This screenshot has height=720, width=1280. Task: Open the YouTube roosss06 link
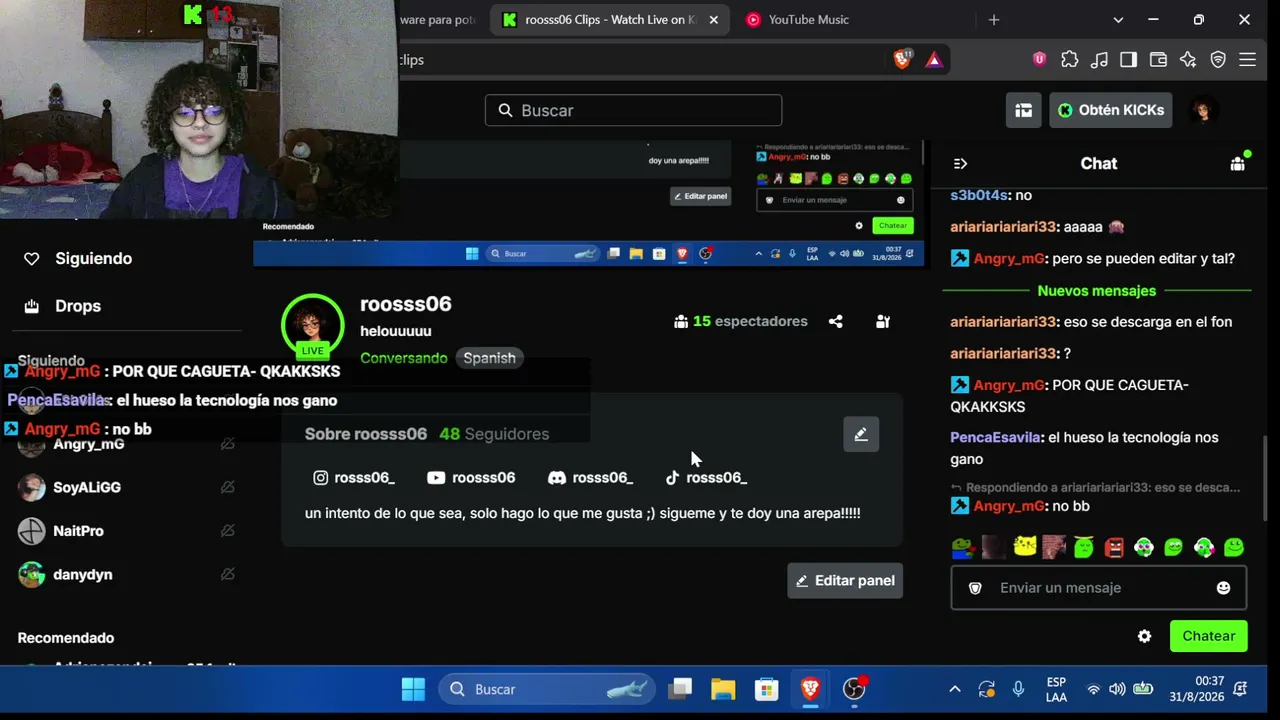pos(471,478)
